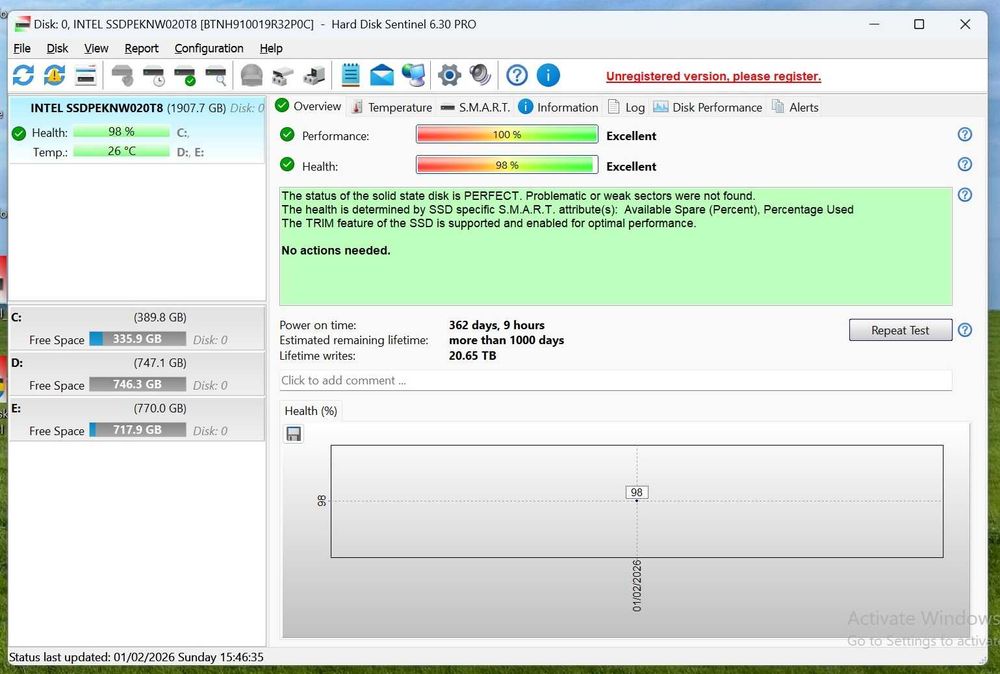1000x674 pixels.
Task: Click the computer and disks toolbar icon
Action: (314, 75)
